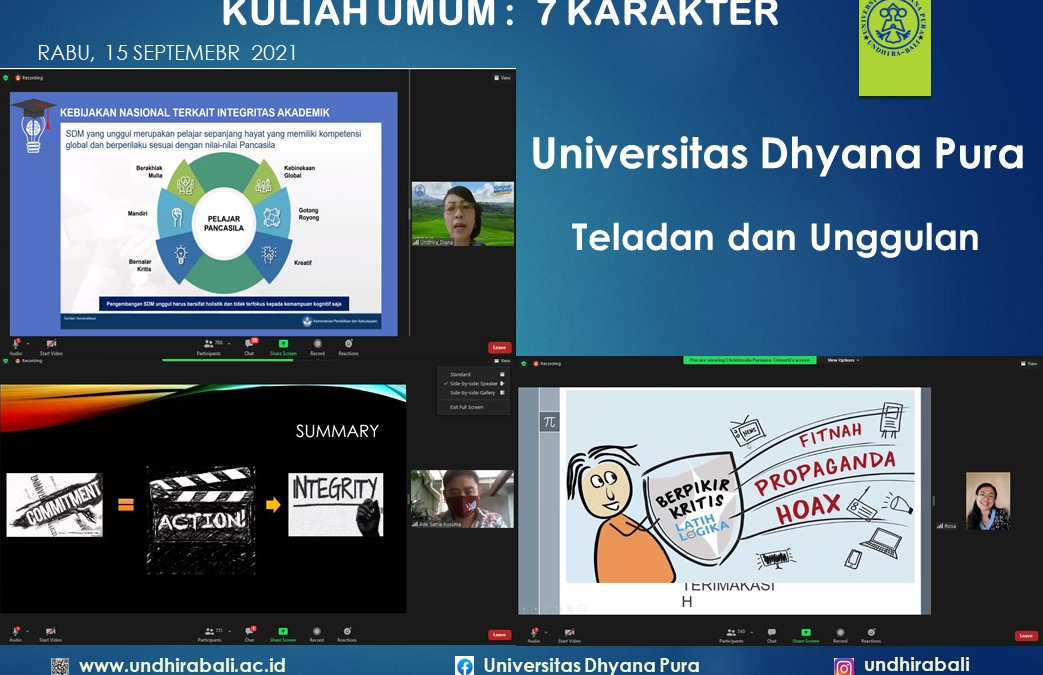Mute audio in the Hoax slide Zoom window
Image resolution: width=1043 pixels, height=675 pixels.
tap(533, 635)
